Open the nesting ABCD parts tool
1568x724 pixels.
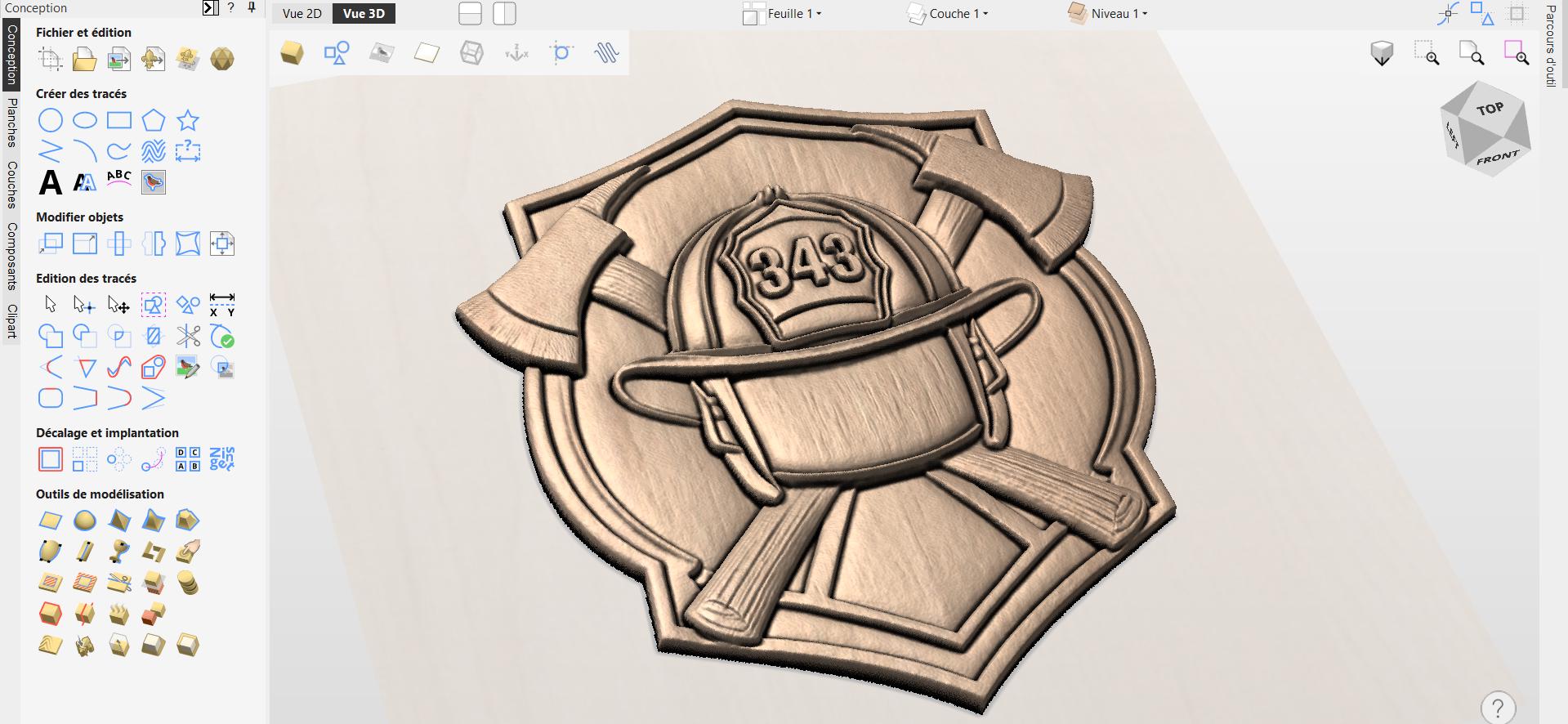(x=188, y=459)
